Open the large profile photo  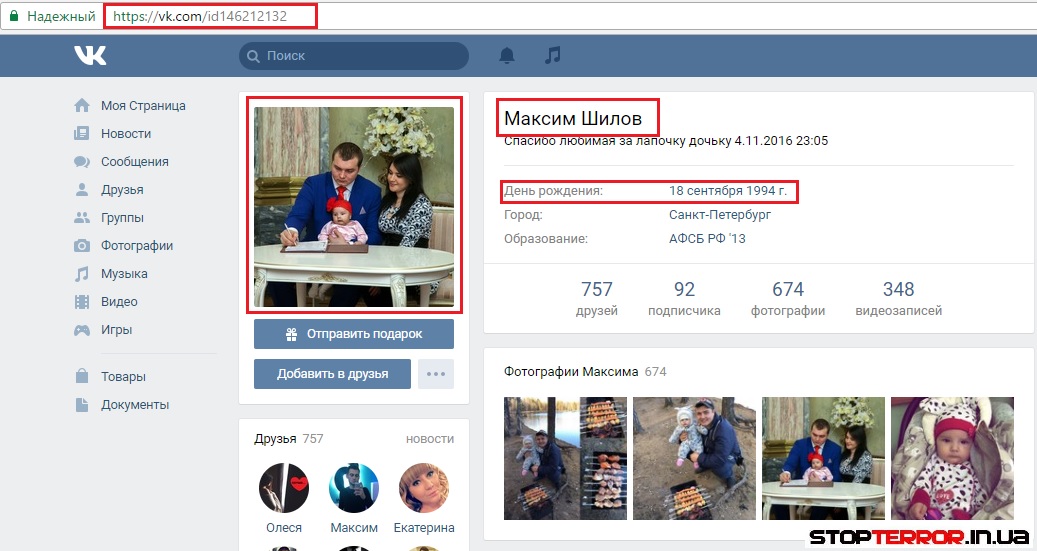(x=354, y=206)
